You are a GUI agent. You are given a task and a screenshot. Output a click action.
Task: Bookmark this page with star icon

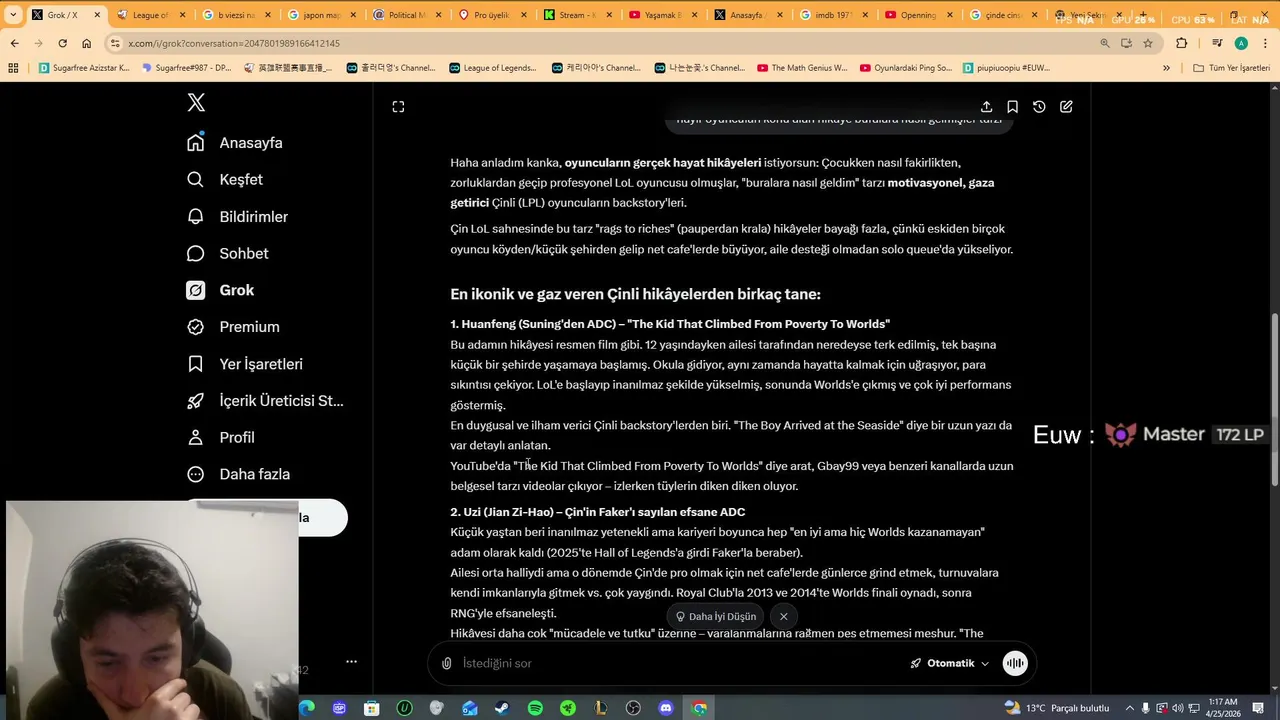click(x=1148, y=43)
